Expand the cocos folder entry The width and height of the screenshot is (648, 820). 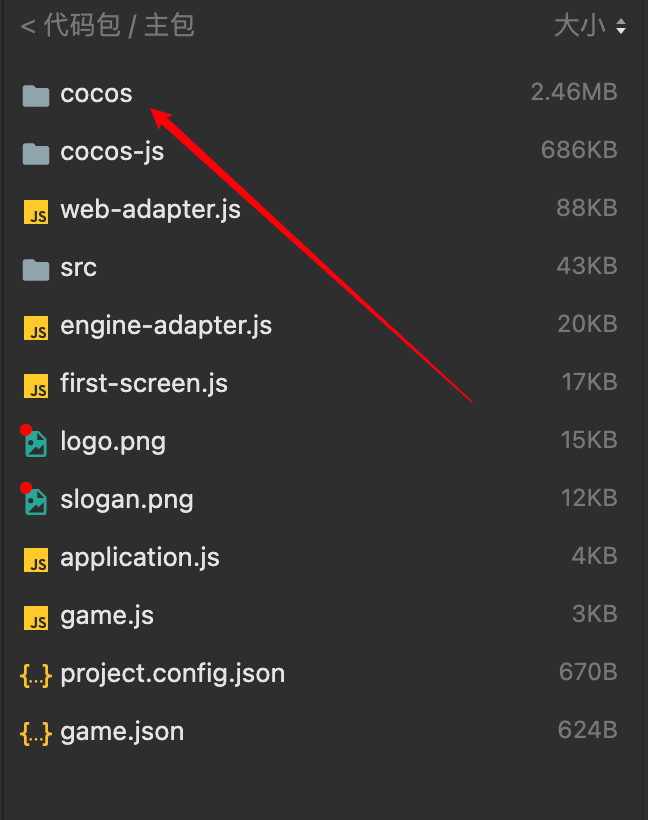pyautogui.click(x=96, y=94)
